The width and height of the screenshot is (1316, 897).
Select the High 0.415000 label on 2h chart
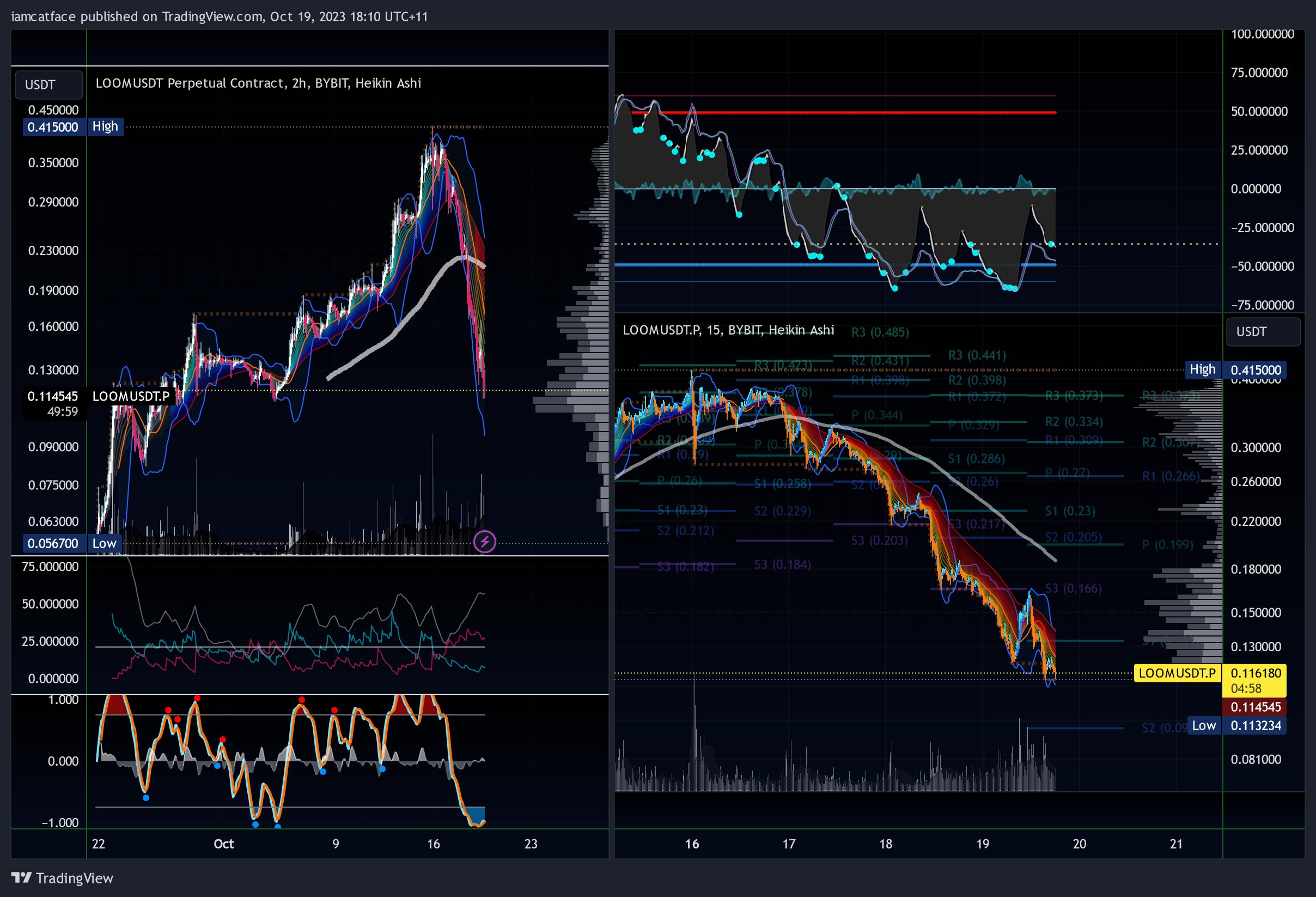(x=73, y=126)
